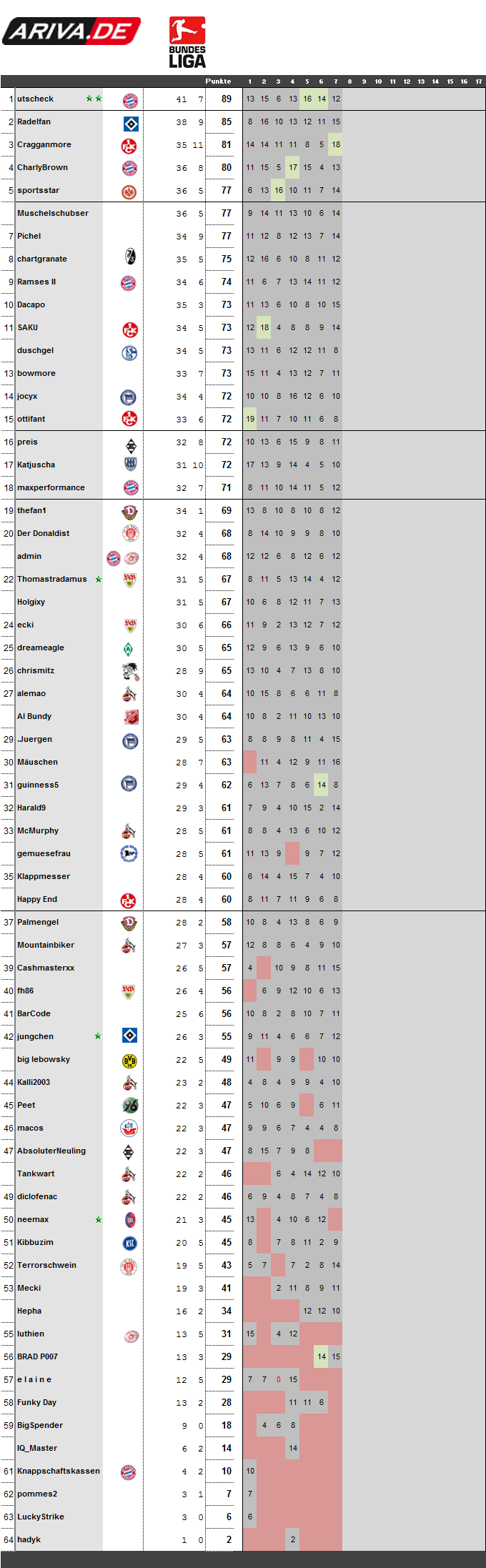
Task: Click the Schalke crest beside duschgel
Action: click(x=129, y=352)
